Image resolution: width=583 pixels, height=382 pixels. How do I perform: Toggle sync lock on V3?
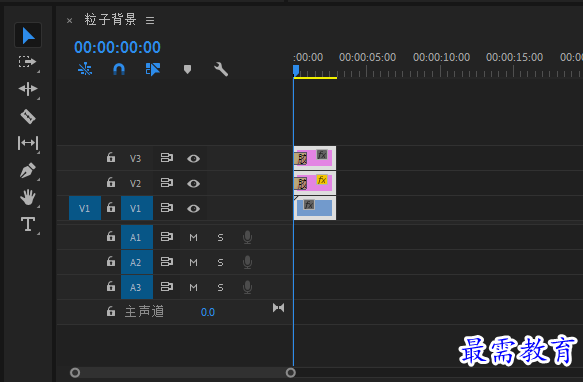tap(167, 158)
